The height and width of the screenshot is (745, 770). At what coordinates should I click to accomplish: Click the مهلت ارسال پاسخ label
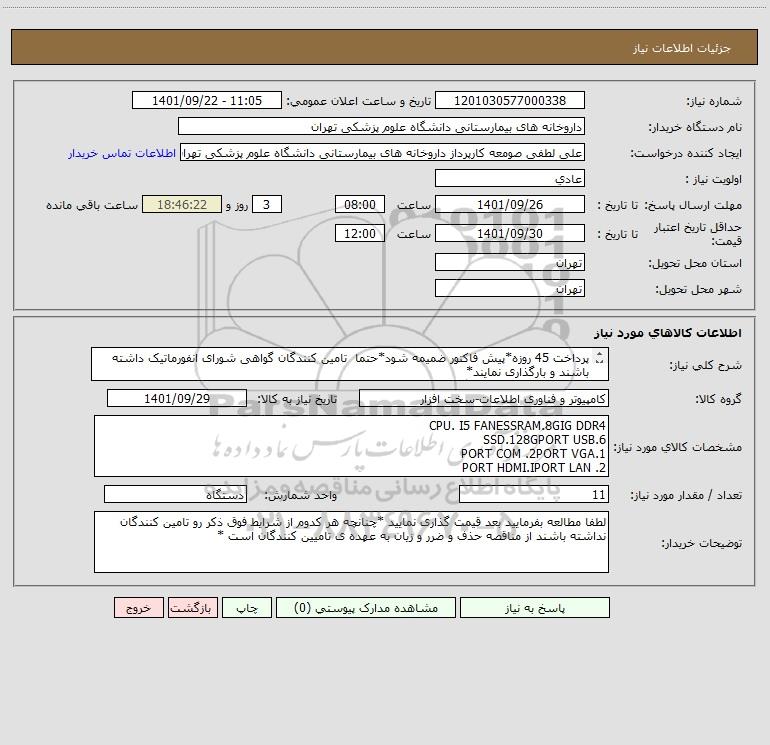[692, 205]
